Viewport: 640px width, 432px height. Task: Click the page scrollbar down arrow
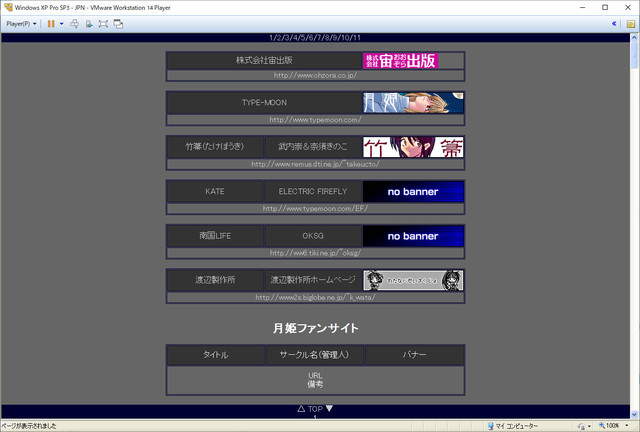click(634, 414)
